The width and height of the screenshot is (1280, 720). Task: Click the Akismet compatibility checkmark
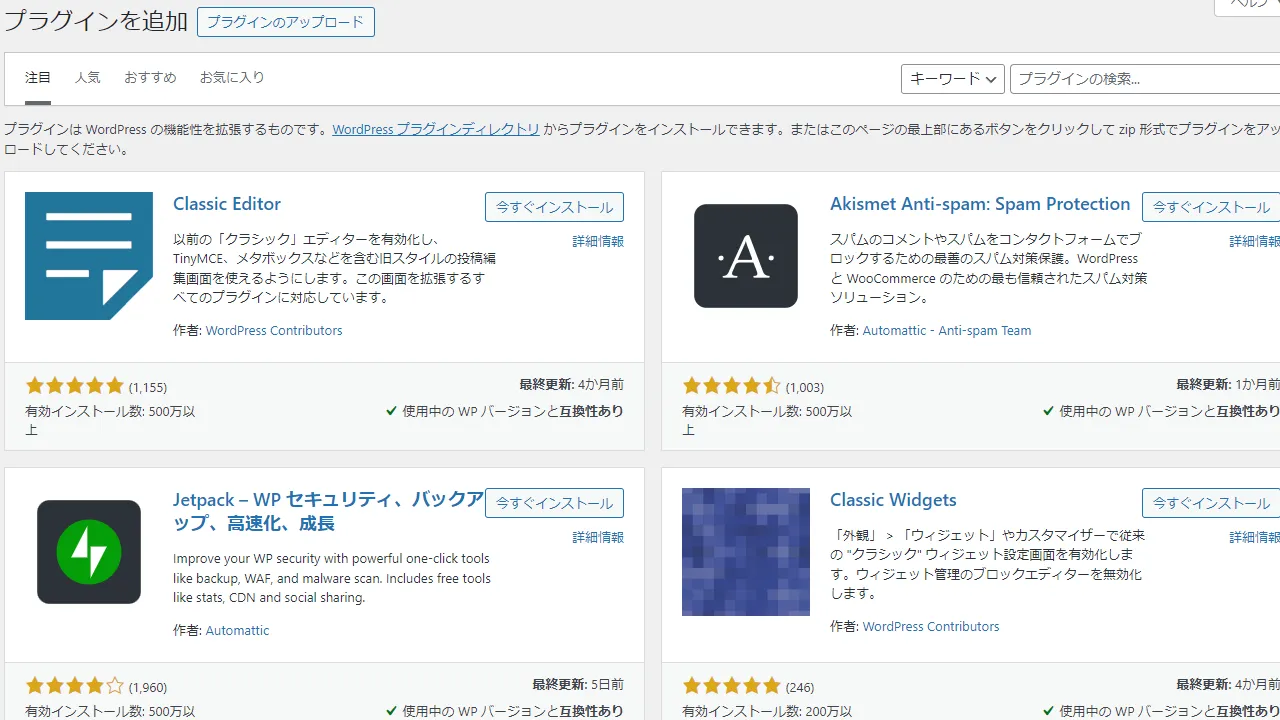(x=1048, y=411)
